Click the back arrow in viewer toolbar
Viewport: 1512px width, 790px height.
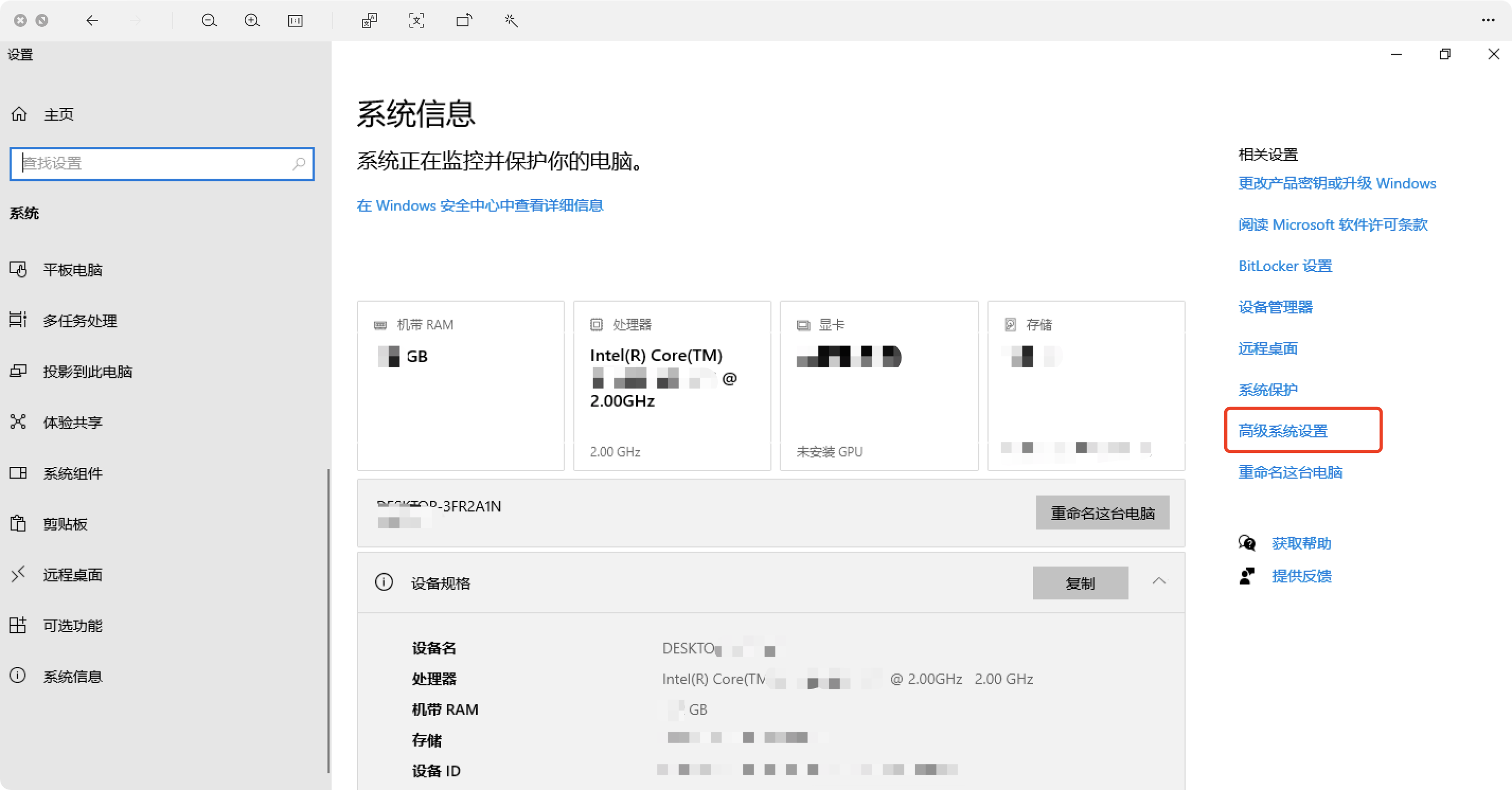pyautogui.click(x=92, y=20)
